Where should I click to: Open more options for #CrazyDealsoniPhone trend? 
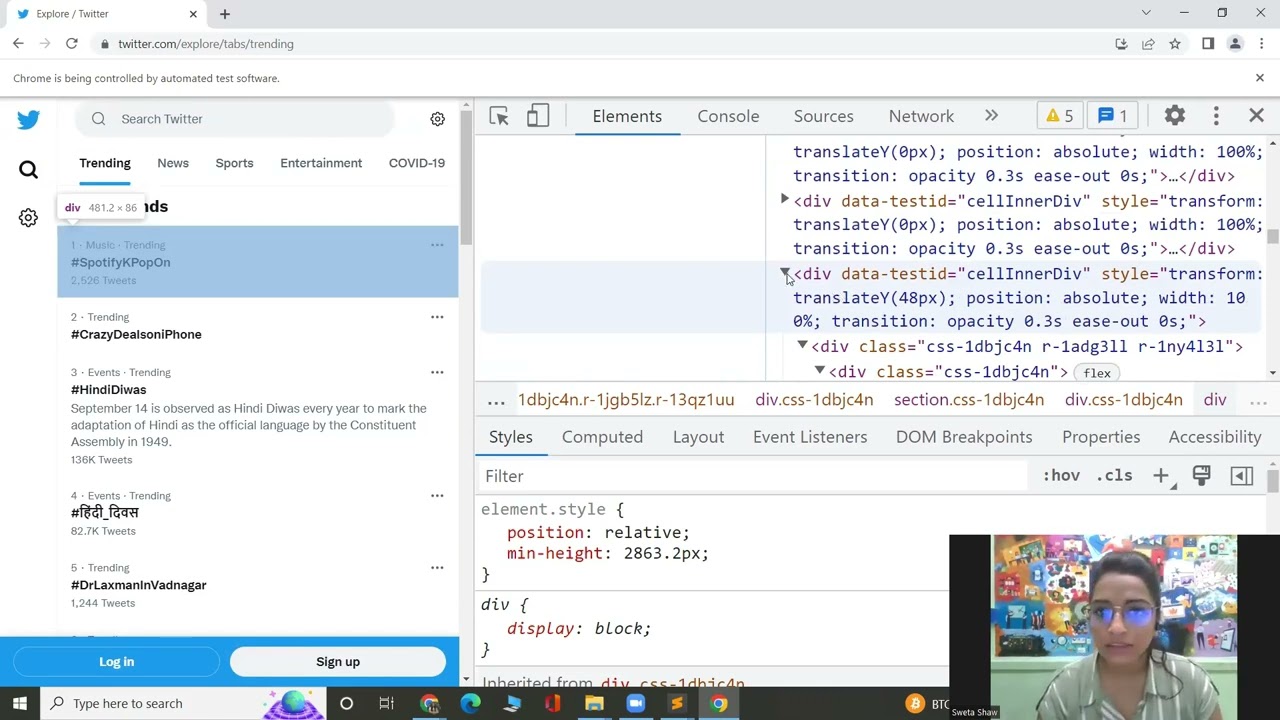[x=437, y=317]
